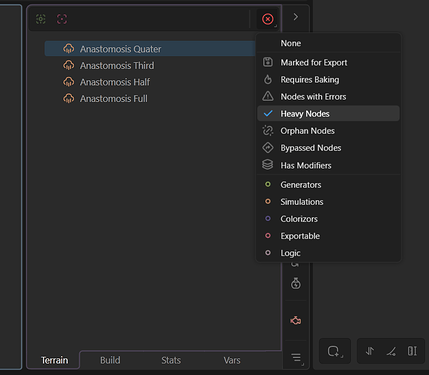Click the red crosshair focus icon
This screenshot has width=429, height=375.
[x=62, y=19]
